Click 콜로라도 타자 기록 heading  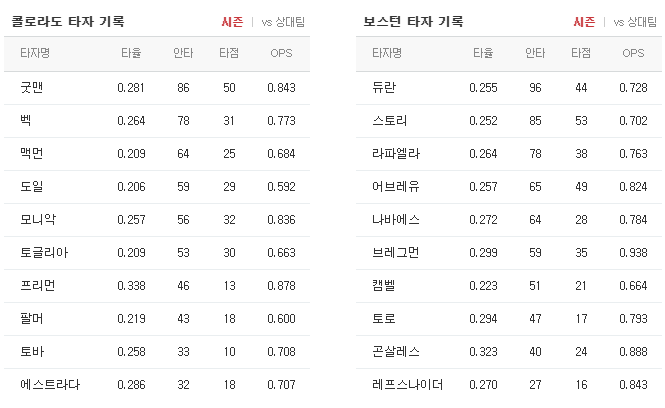point(67,21)
